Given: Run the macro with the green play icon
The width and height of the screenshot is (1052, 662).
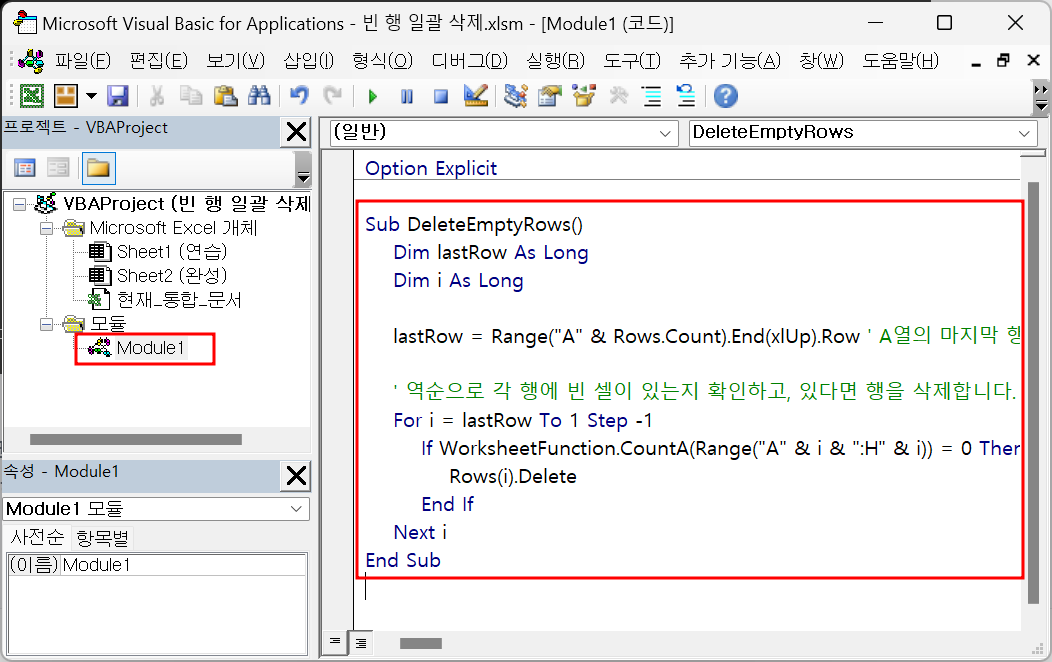Looking at the screenshot, I should (x=373, y=97).
